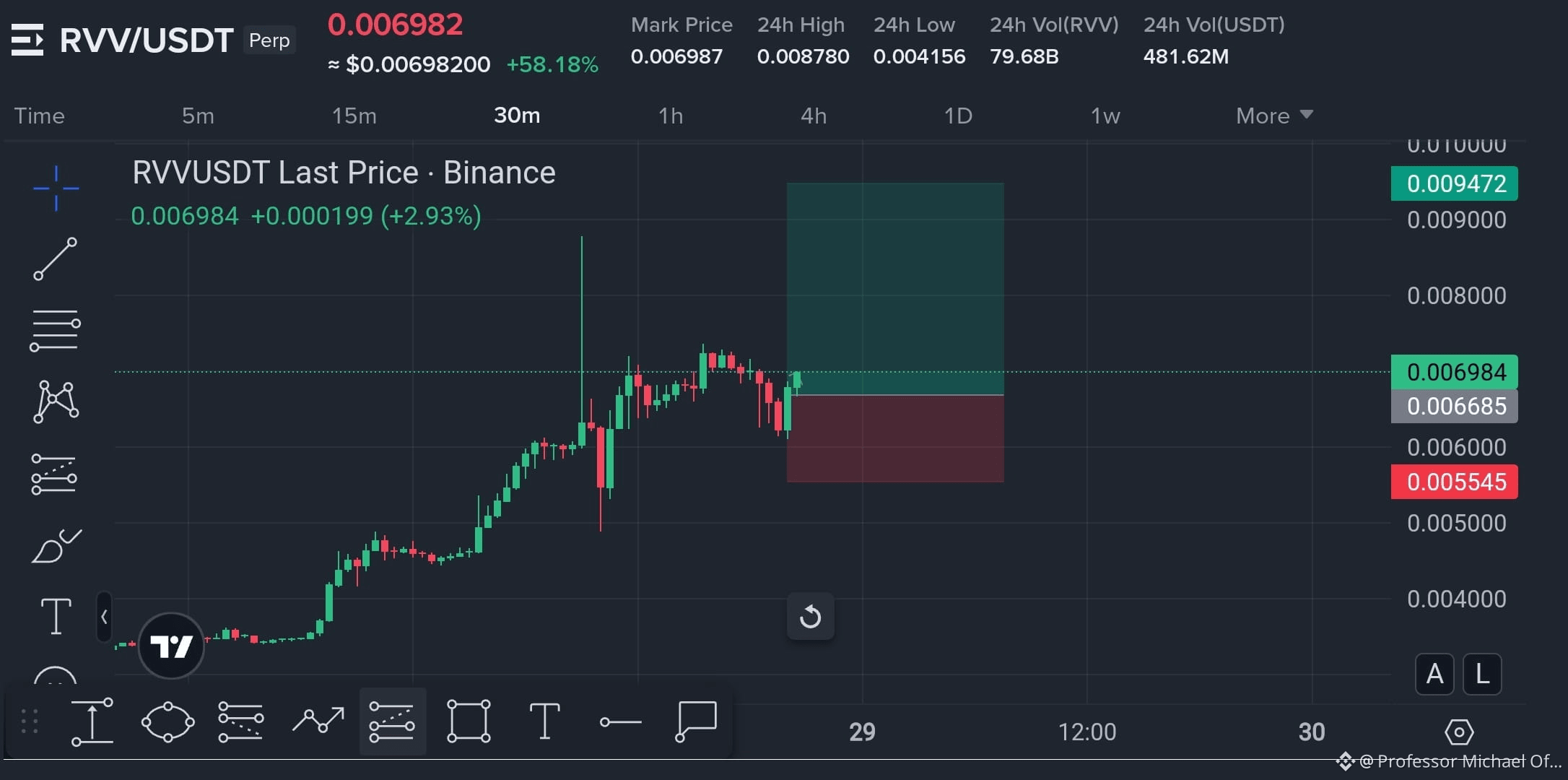The width and height of the screenshot is (1568, 780).
Task: Click the Perp contract badge
Action: tap(269, 40)
